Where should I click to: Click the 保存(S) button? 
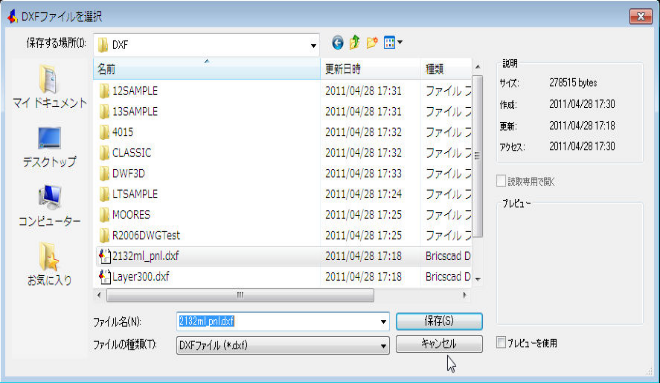439,322
